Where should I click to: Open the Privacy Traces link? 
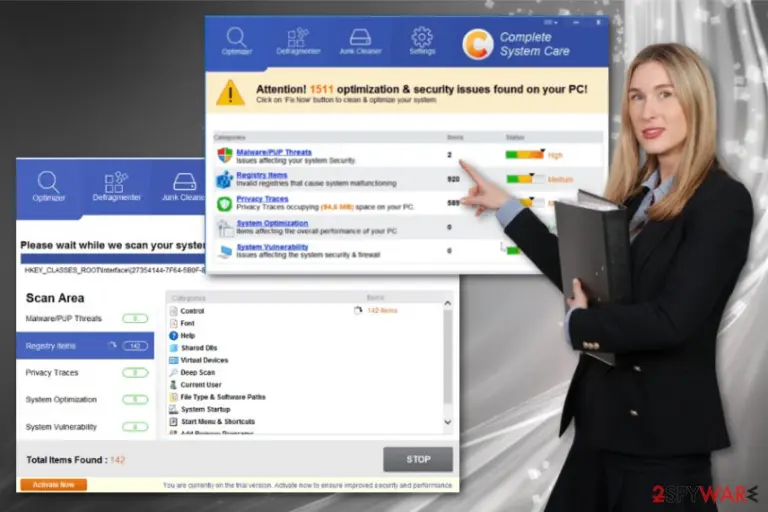(262, 198)
